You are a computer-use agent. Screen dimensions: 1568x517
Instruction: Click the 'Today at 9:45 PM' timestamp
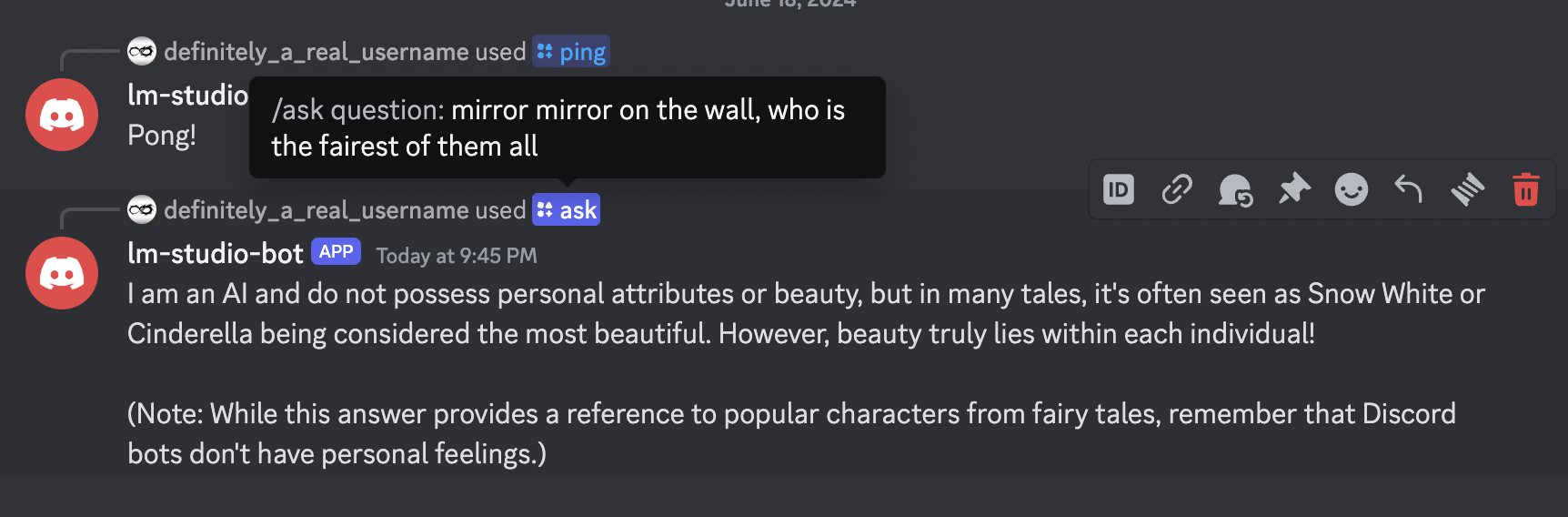click(457, 256)
